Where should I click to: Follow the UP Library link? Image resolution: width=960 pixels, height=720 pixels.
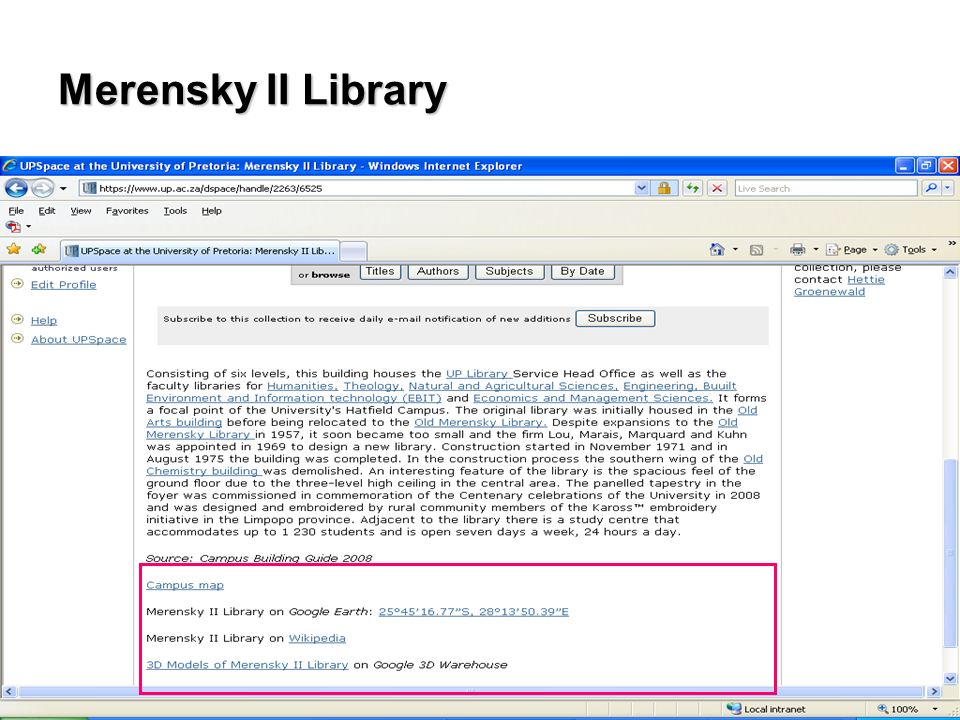pos(478,373)
